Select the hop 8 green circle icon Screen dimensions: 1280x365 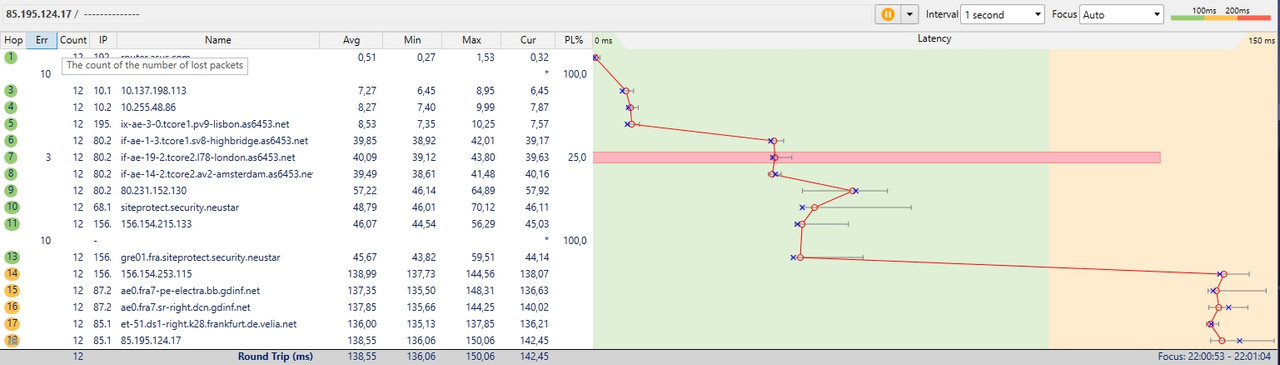click(12, 174)
